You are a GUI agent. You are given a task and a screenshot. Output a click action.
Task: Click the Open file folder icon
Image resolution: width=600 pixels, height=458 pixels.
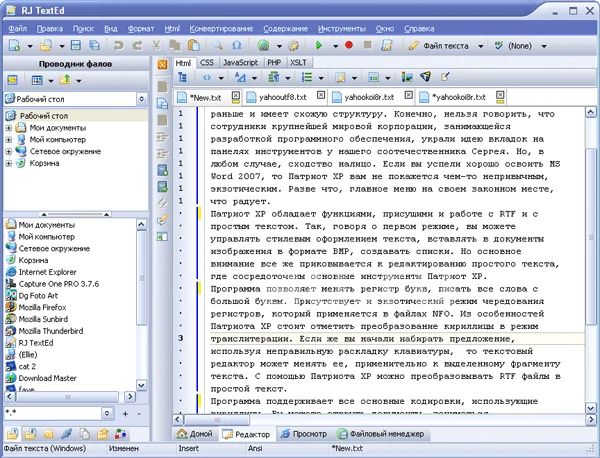pyautogui.click(x=46, y=46)
